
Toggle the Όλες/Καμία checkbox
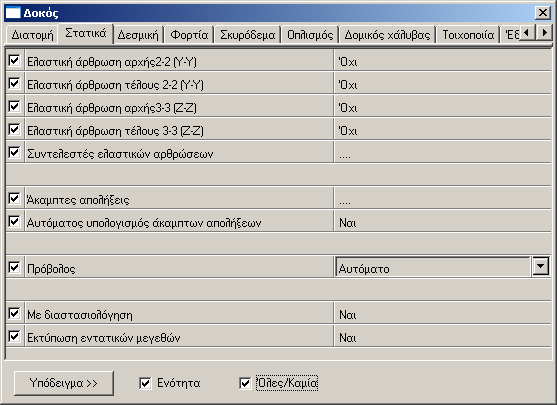point(245,383)
